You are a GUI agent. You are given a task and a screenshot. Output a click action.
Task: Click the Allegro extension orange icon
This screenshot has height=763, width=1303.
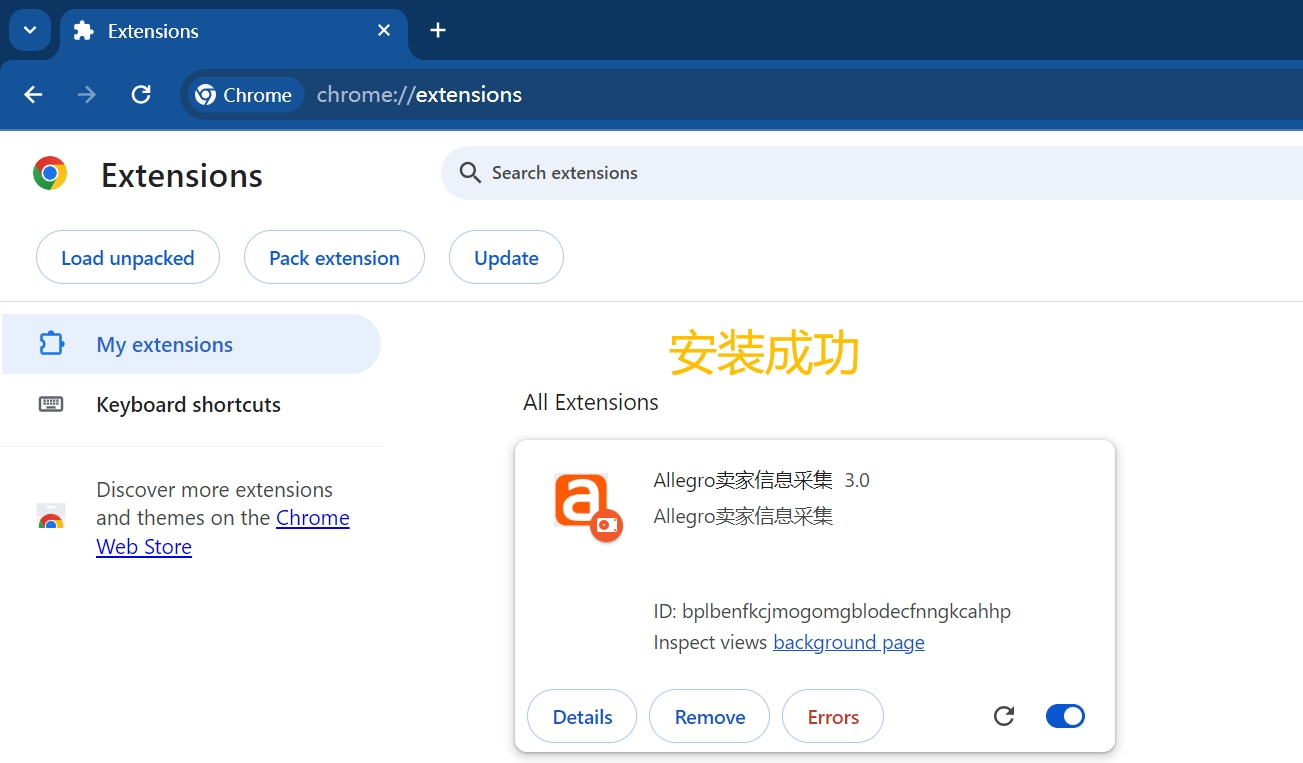point(587,507)
